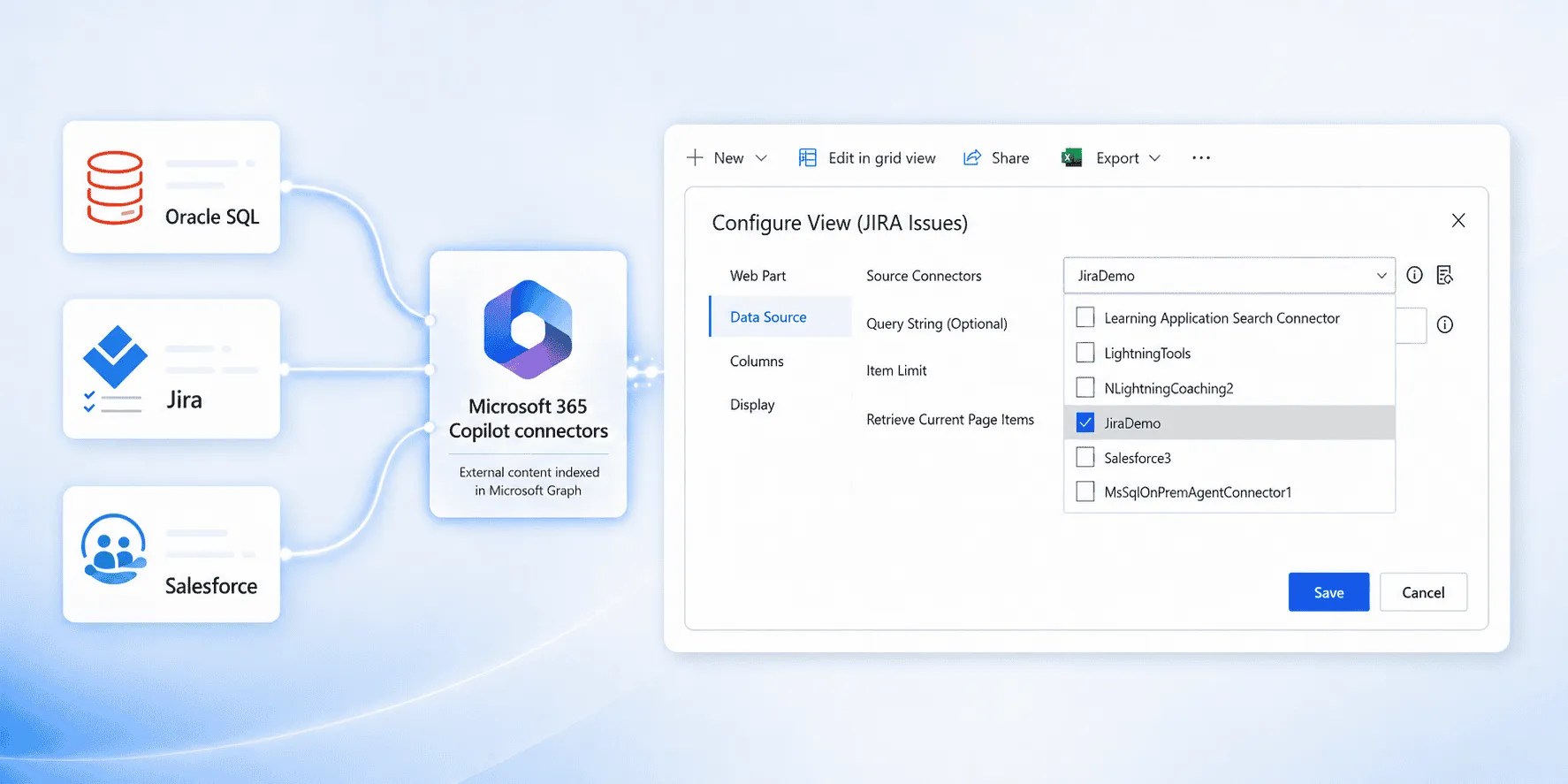Image resolution: width=1568 pixels, height=784 pixels.
Task: Click the Edit in grid view label
Action: [x=882, y=158]
